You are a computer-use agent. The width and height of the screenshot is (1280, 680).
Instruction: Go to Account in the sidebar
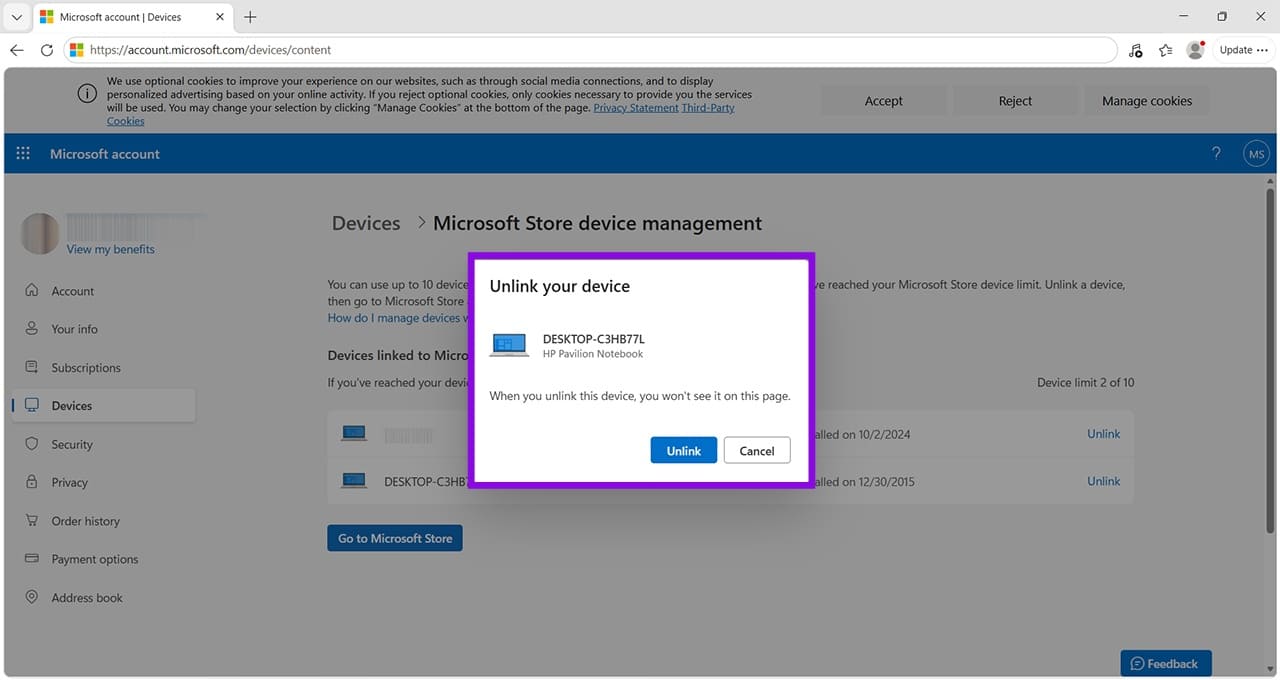(x=73, y=291)
